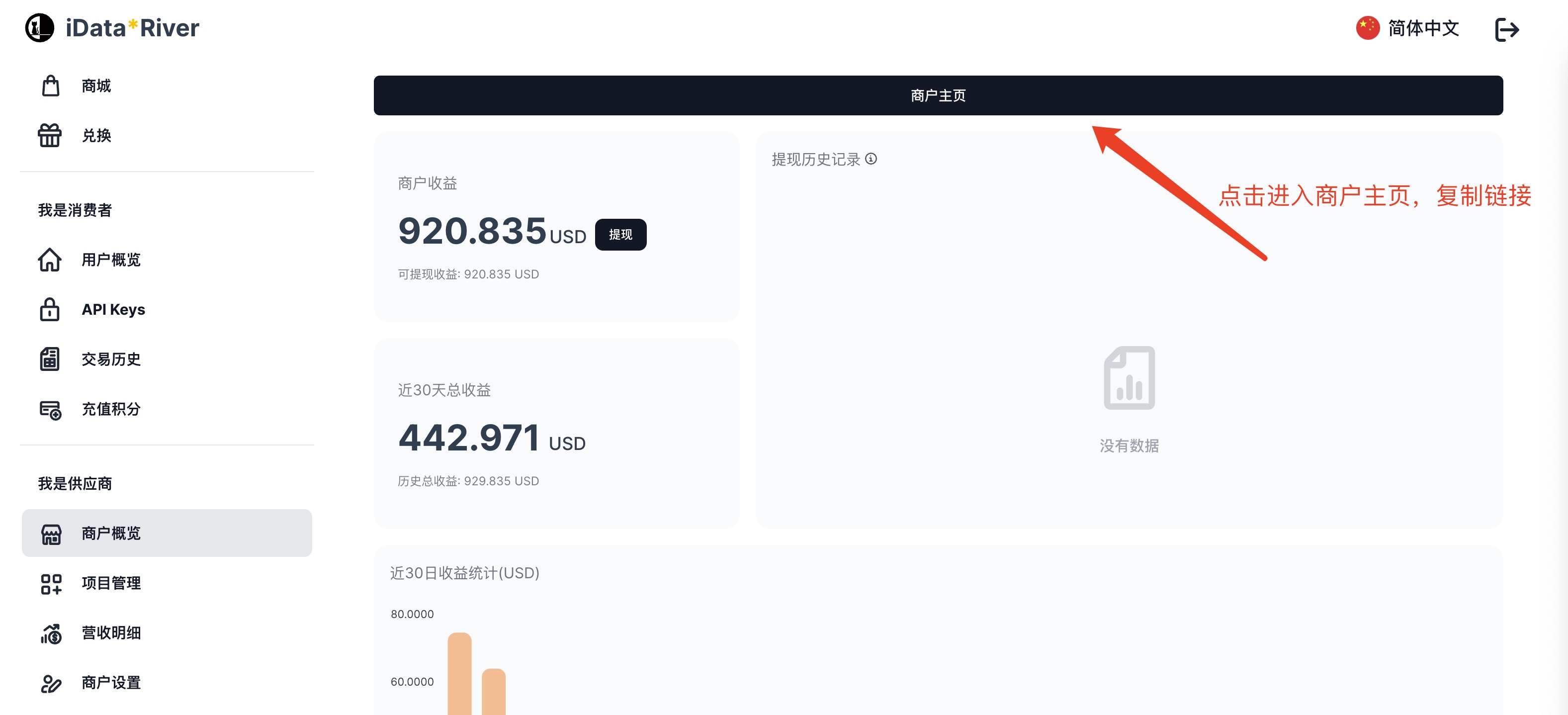Open 交易历史 receipt icon
Image resolution: width=1568 pixels, height=715 pixels.
click(50, 359)
